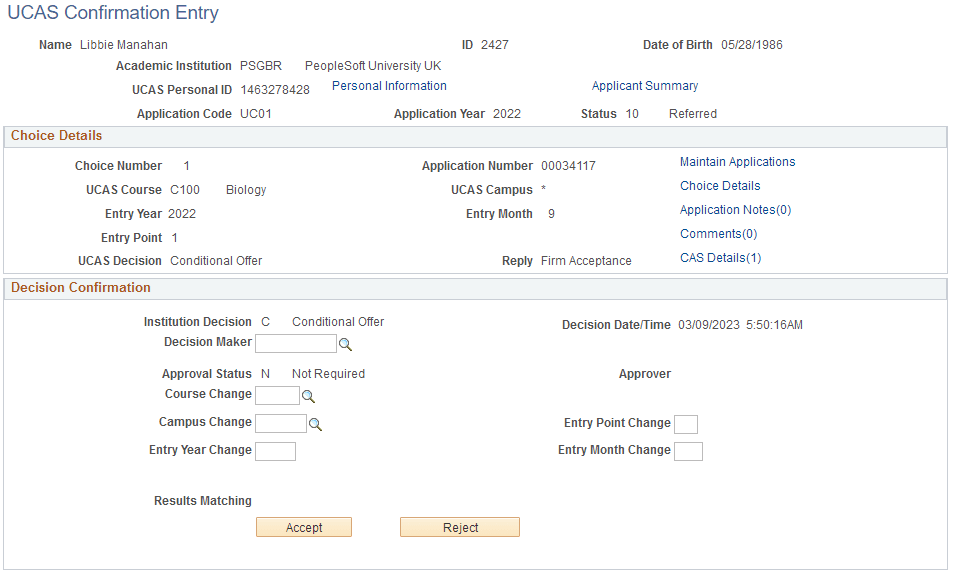
Task: Click the Course Change lookup icon
Action: (x=308, y=396)
